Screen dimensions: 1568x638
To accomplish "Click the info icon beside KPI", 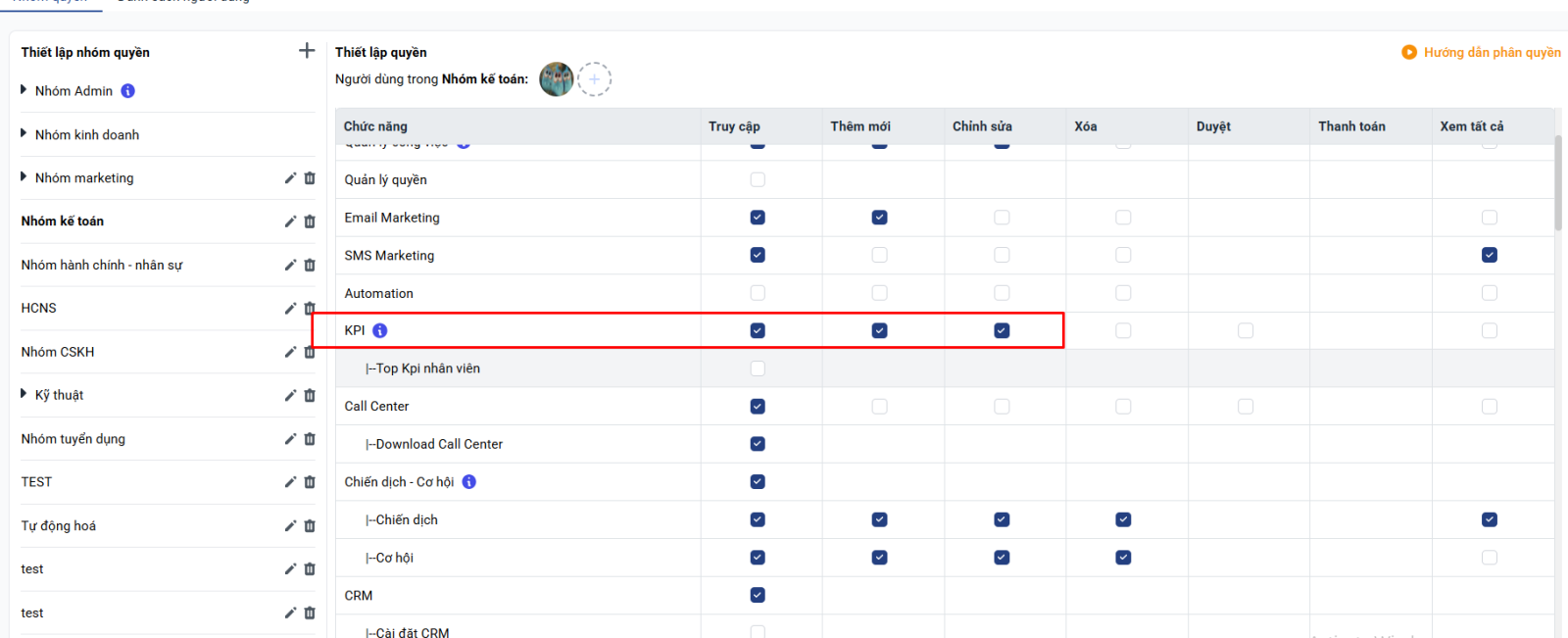I will 380,331.
